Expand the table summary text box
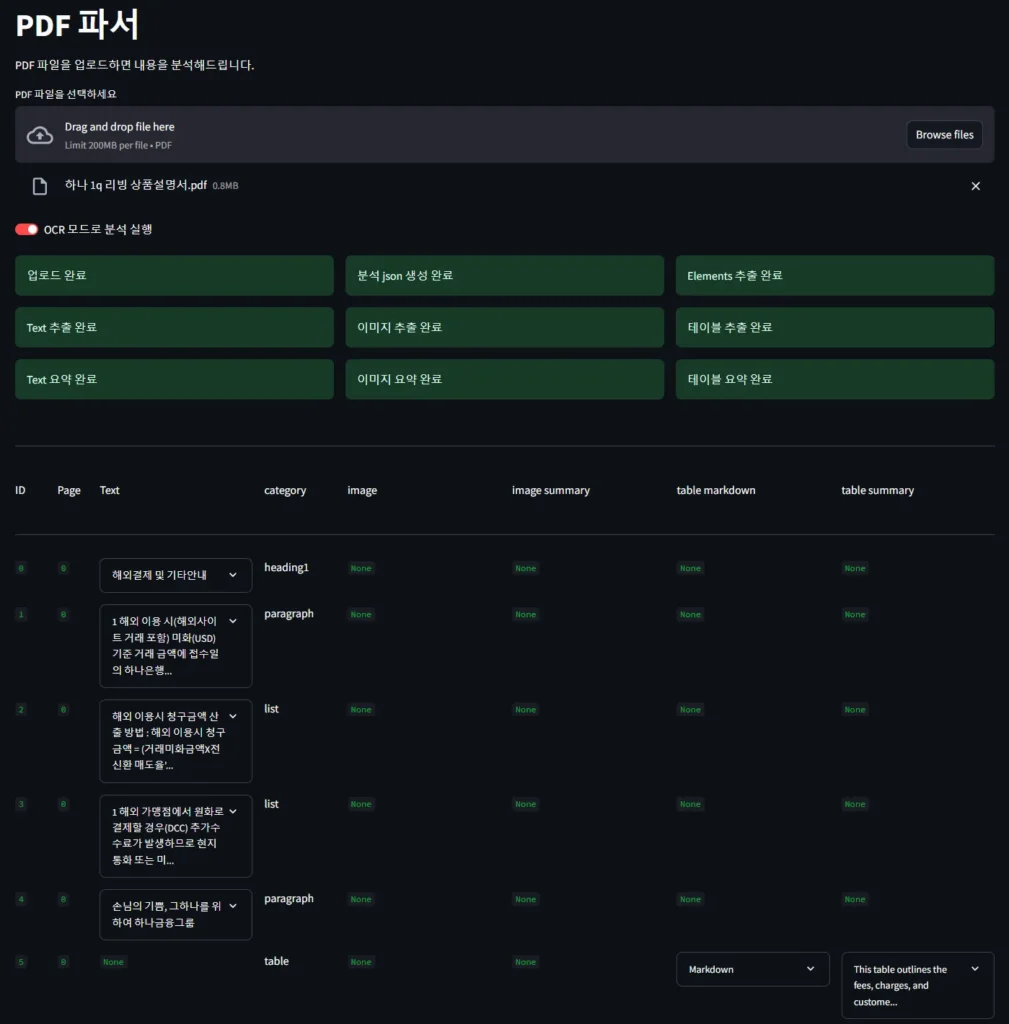 pos(917,984)
